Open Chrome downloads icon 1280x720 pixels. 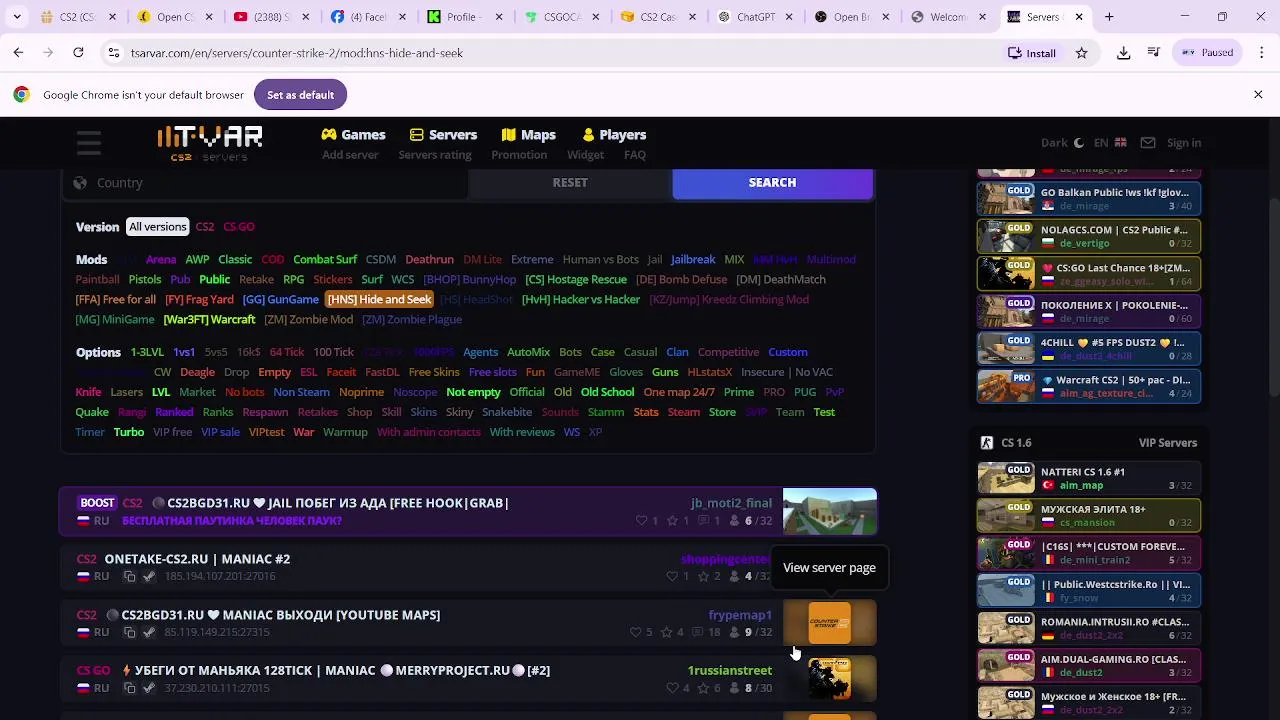point(1123,53)
